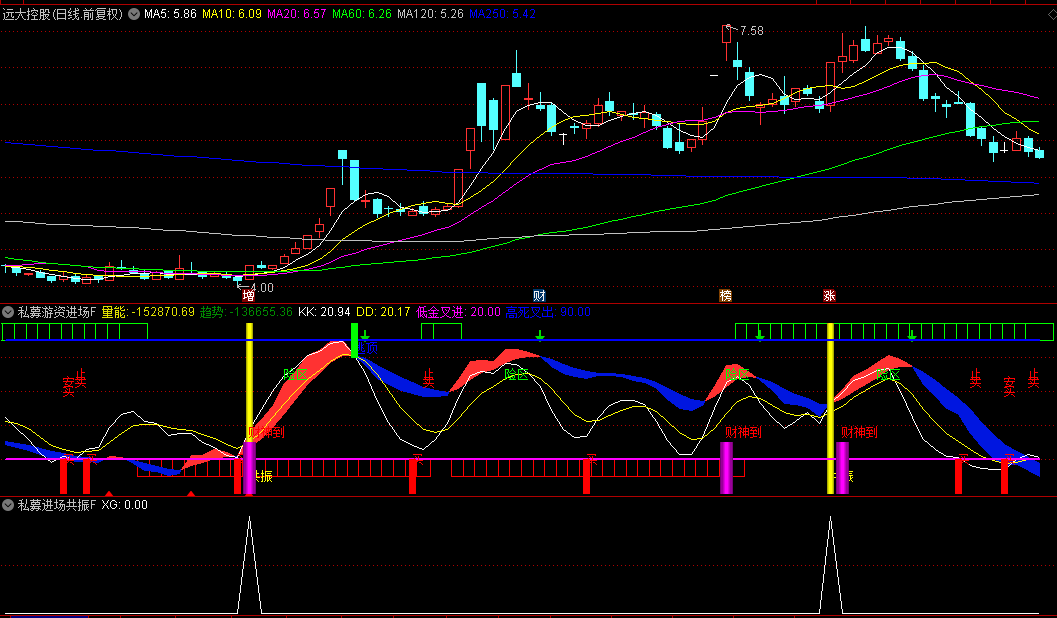Click the bright green signal bar
This screenshot has width=1057, height=618.
tap(354, 340)
